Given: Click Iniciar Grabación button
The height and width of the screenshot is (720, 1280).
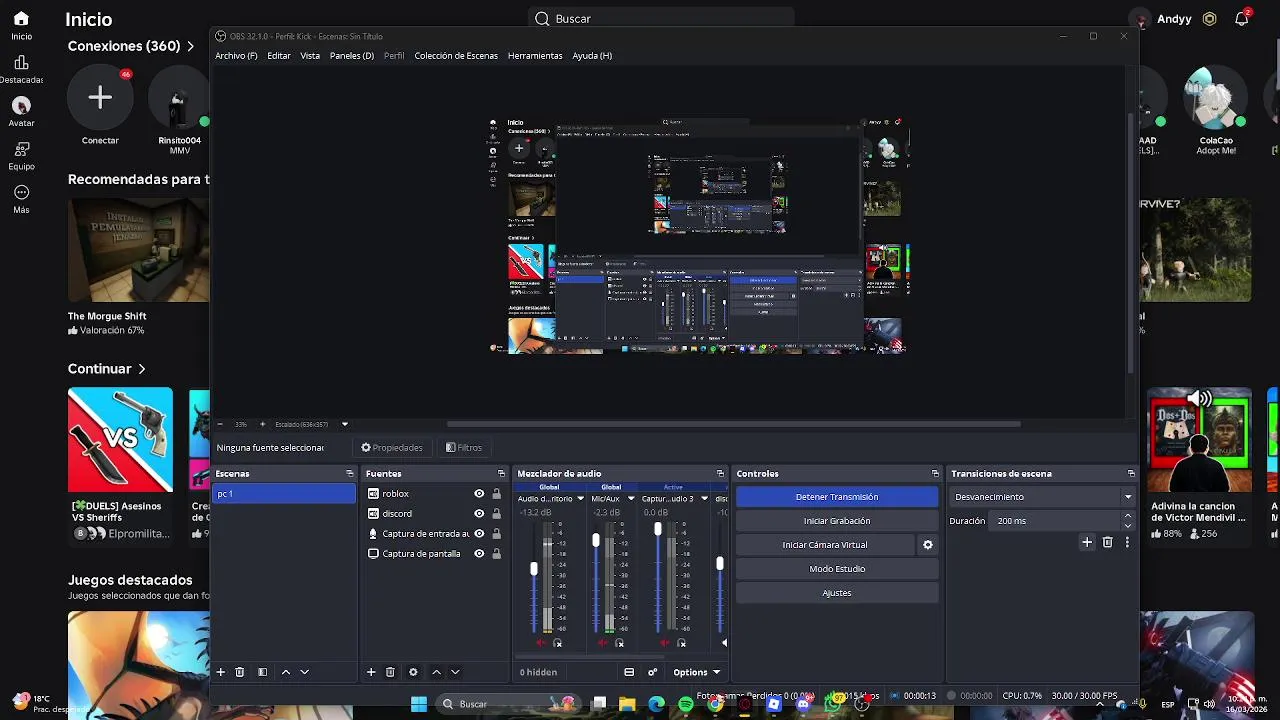Looking at the screenshot, I should coord(837,521).
